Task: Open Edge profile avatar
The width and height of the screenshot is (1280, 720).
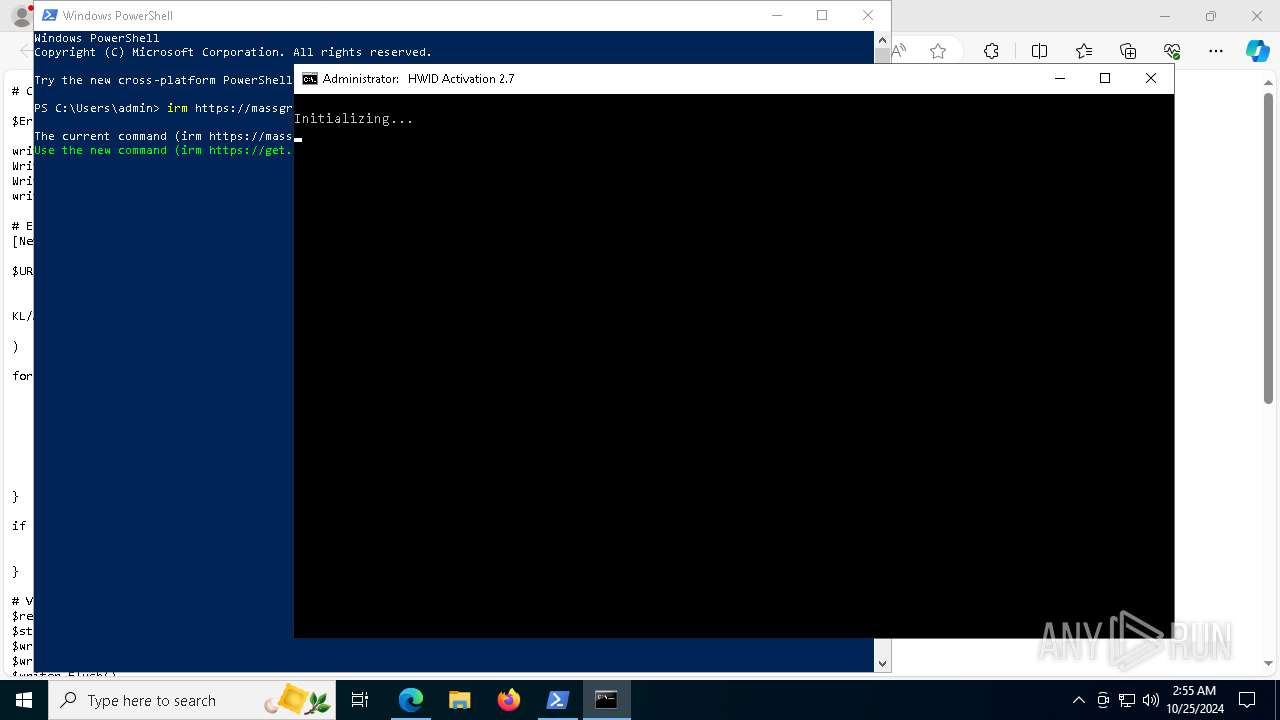Action: 20,16
